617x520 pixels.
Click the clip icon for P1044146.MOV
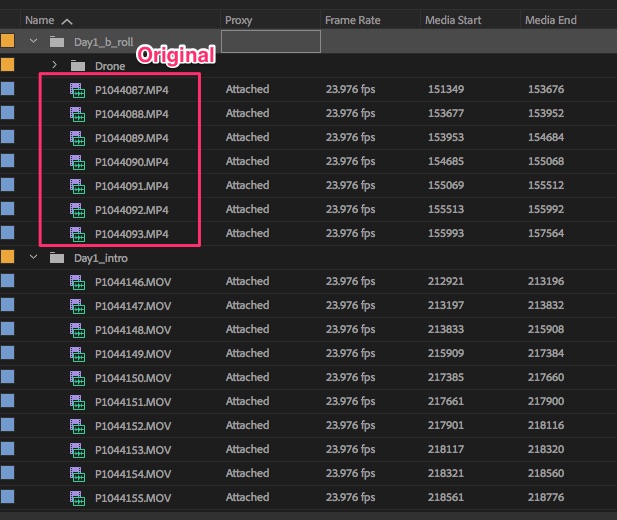[78, 282]
